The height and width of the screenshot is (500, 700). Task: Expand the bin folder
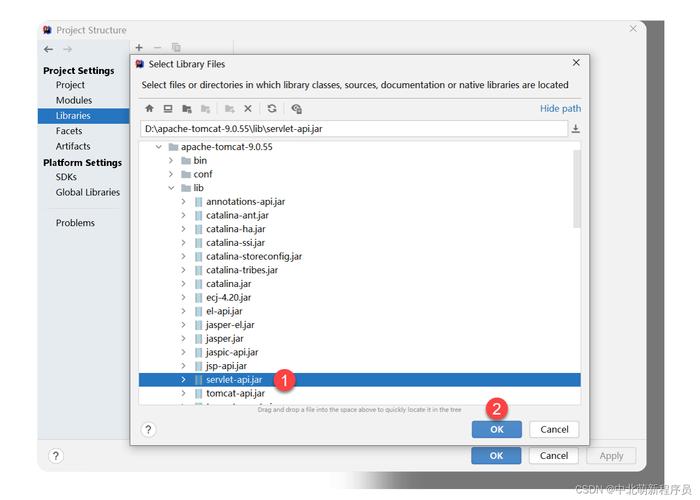(171, 160)
